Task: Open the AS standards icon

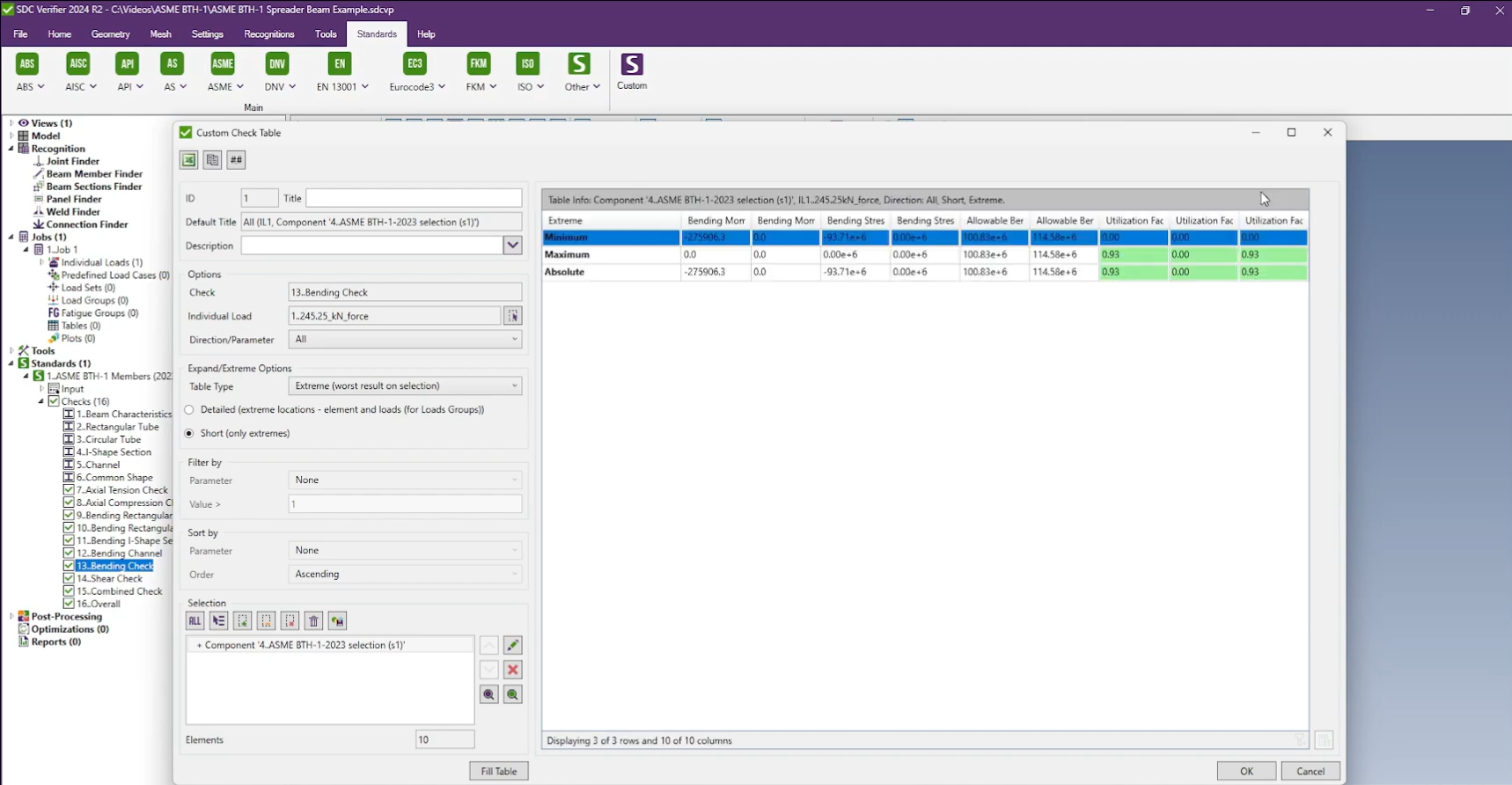Action: pyautogui.click(x=172, y=63)
